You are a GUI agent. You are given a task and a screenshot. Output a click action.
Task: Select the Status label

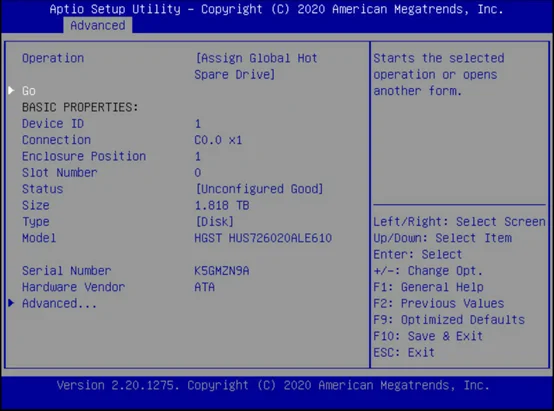pyautogui.click(x=43, y=189)
